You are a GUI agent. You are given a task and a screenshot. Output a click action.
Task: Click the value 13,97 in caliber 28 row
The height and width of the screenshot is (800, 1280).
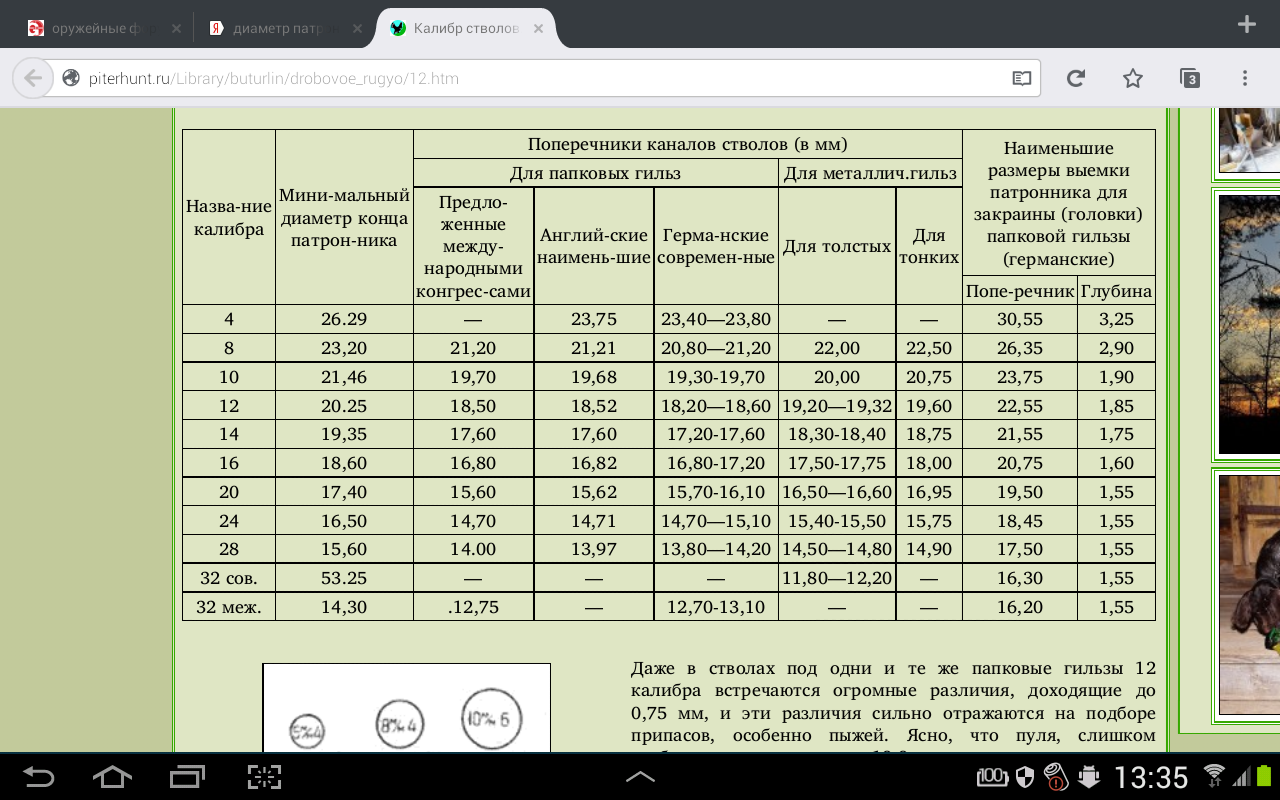click(x=594, y=549)
